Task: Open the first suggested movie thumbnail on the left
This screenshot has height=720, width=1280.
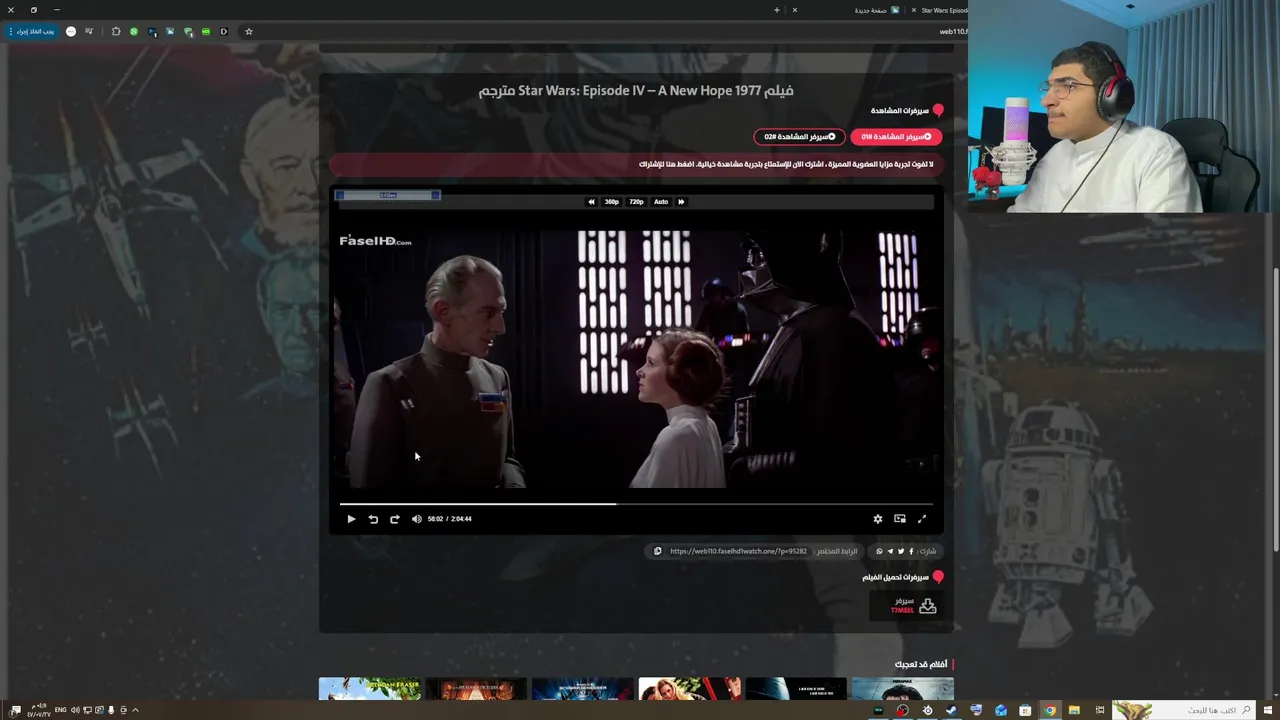Action: (370, 689)
